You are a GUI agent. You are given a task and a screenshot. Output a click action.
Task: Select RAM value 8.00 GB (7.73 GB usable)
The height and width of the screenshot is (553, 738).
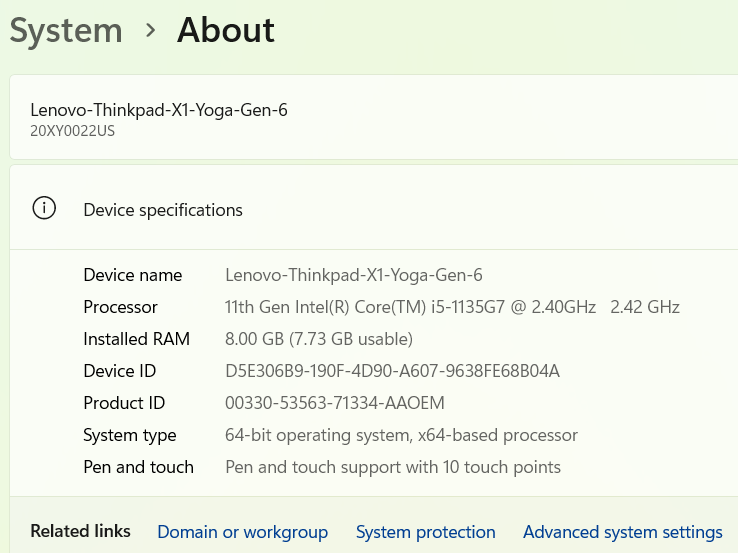tap(319, 339)
